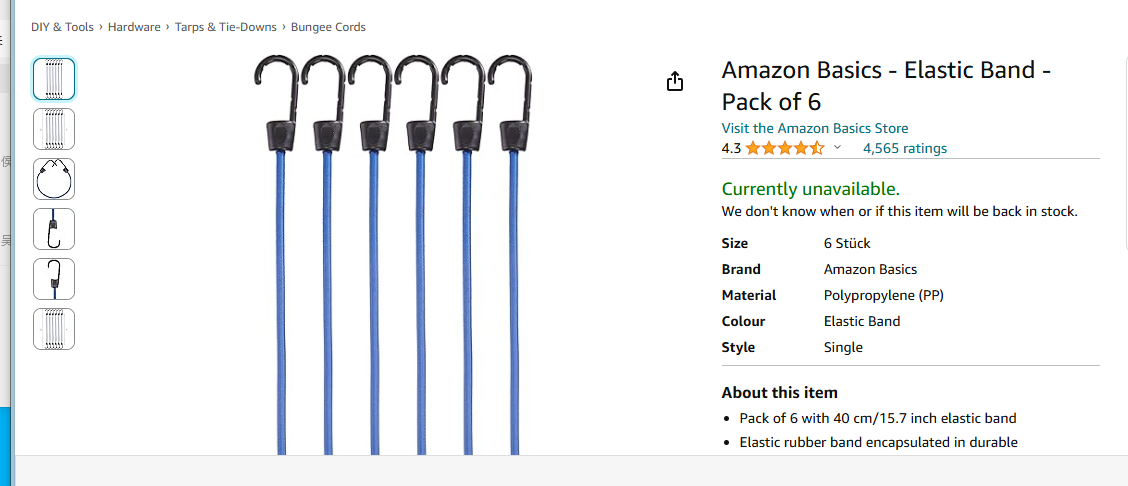Click the orange star rating icons
1128x486 pixels.
(x=784, y=149)
